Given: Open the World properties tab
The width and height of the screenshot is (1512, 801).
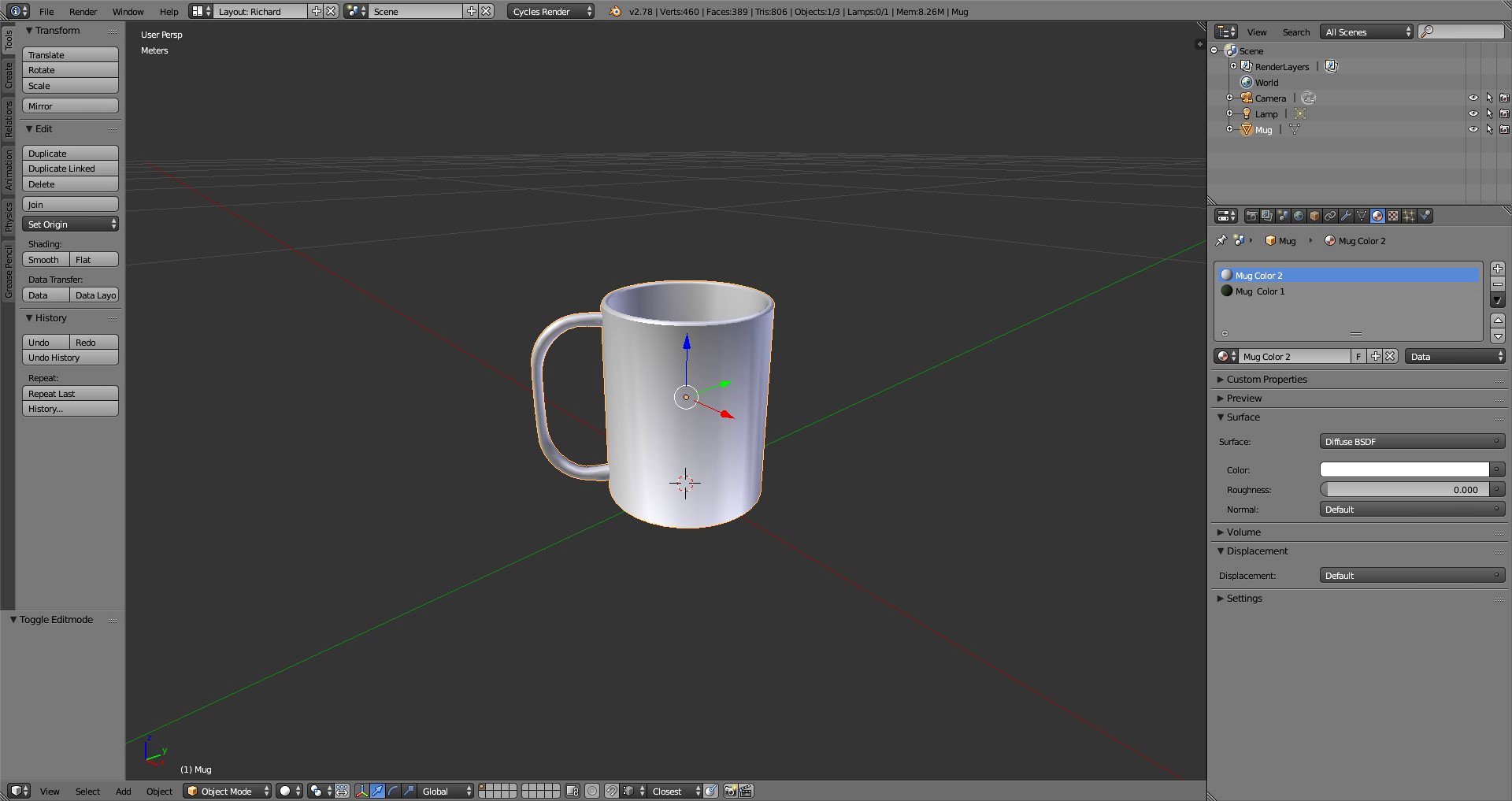Looking at the screenshot, I should pyautogui.click(x=1299, y=216).
